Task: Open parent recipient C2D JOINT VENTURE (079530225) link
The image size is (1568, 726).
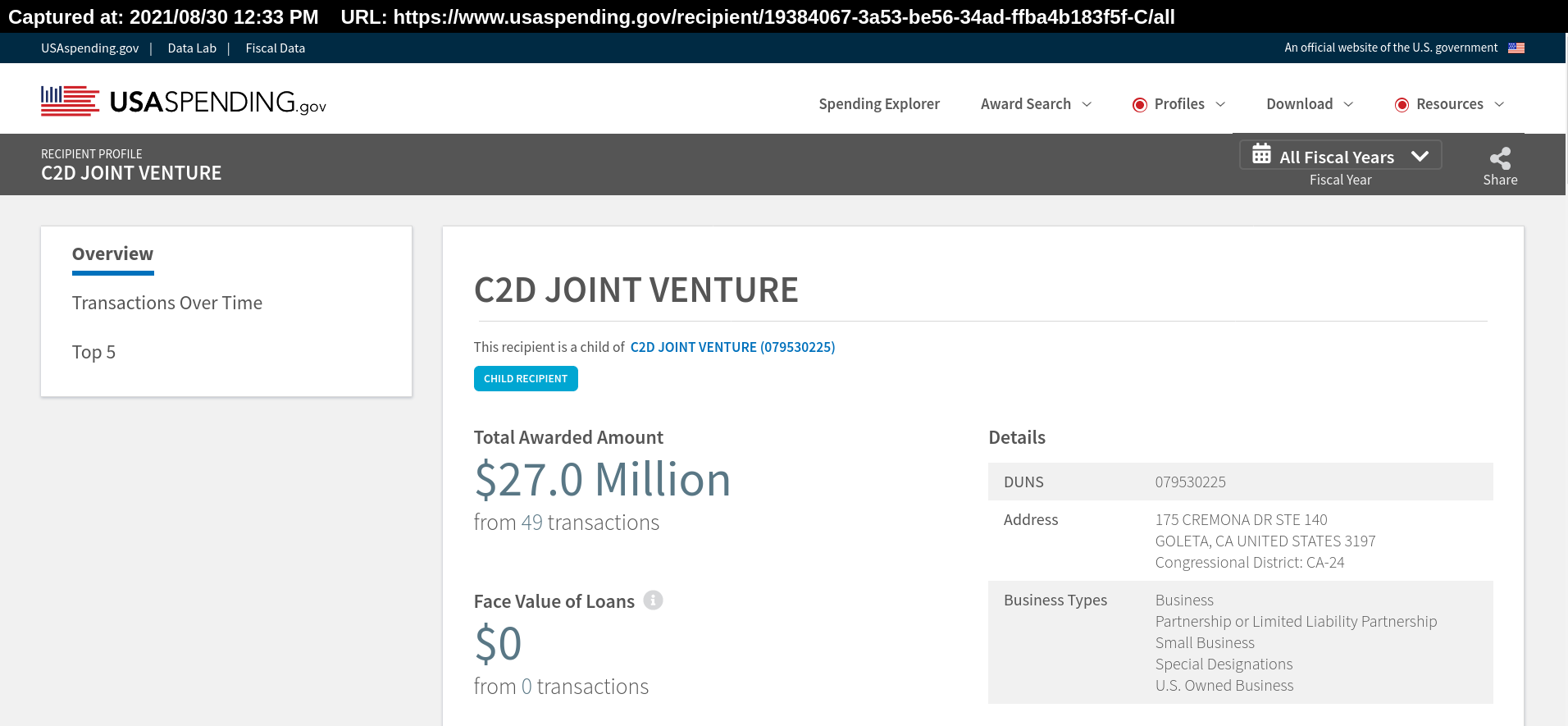Action: [732, 347]
